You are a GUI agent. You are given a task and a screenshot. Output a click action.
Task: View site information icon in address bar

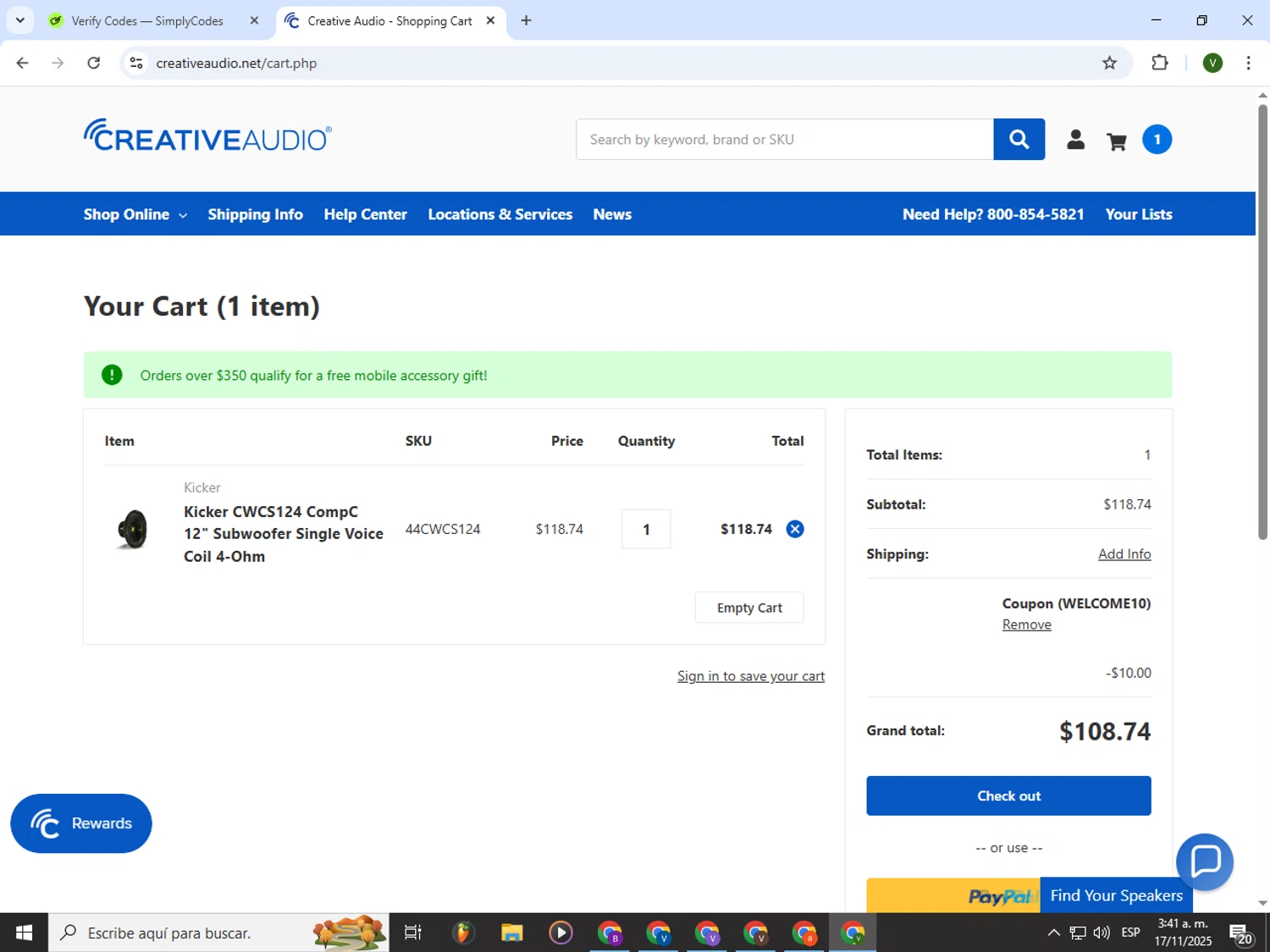tap(136, 63)
